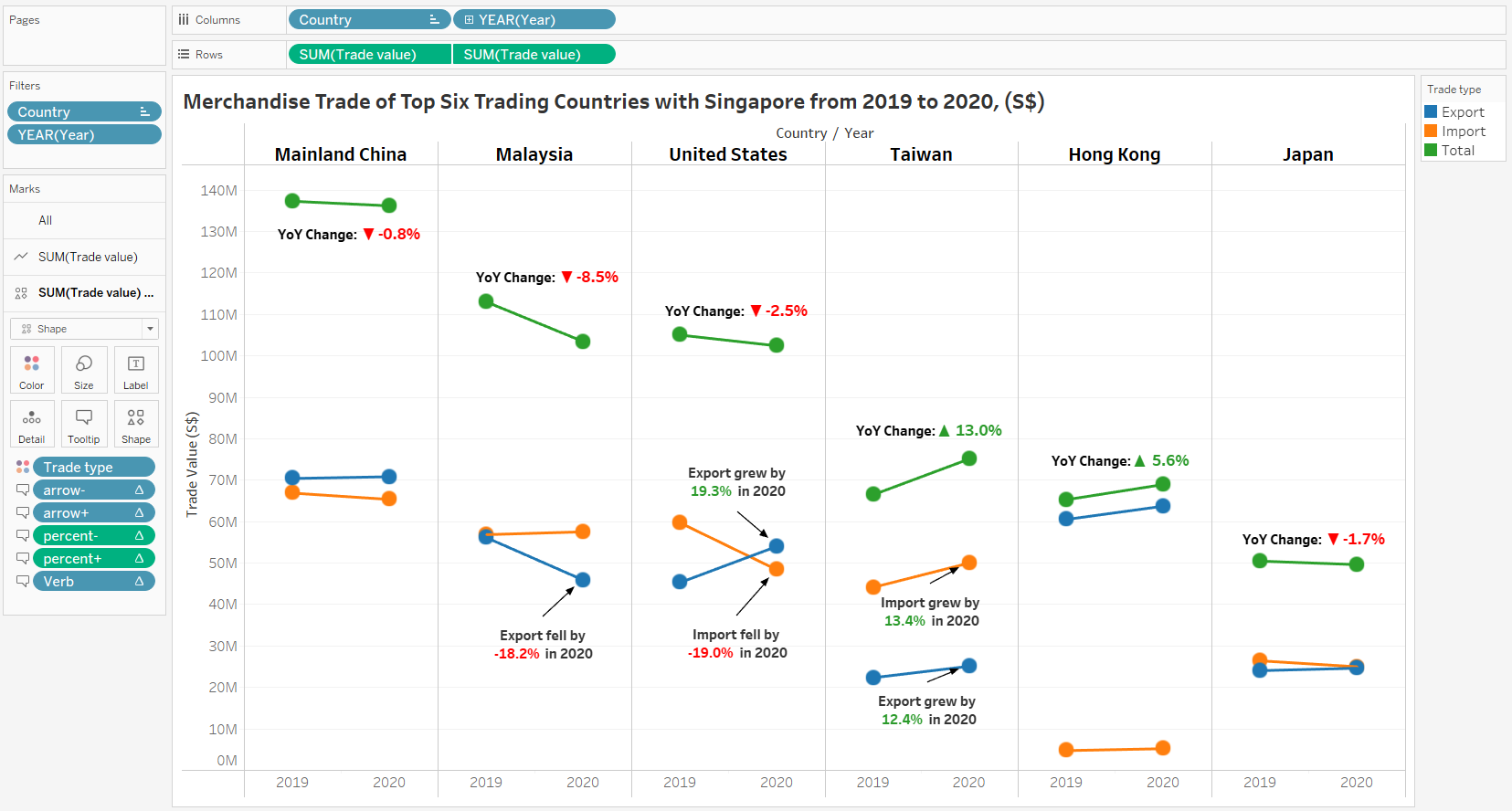Click shape icon of second SUM(Trade value) marks
This screenshot has height=811, width=1512.
(21, 293)
